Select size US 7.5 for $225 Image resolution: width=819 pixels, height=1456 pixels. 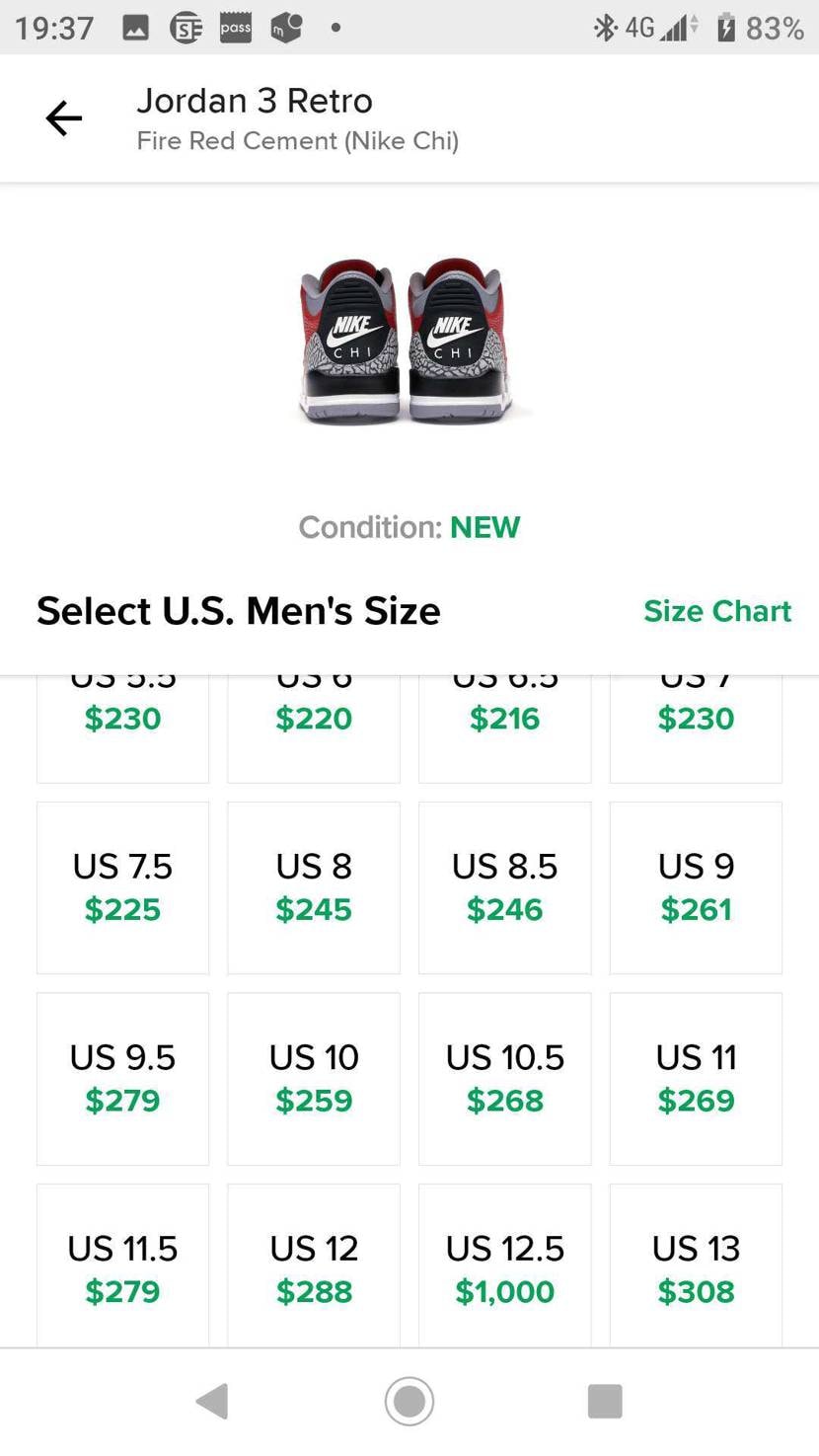tap(122, 887)
